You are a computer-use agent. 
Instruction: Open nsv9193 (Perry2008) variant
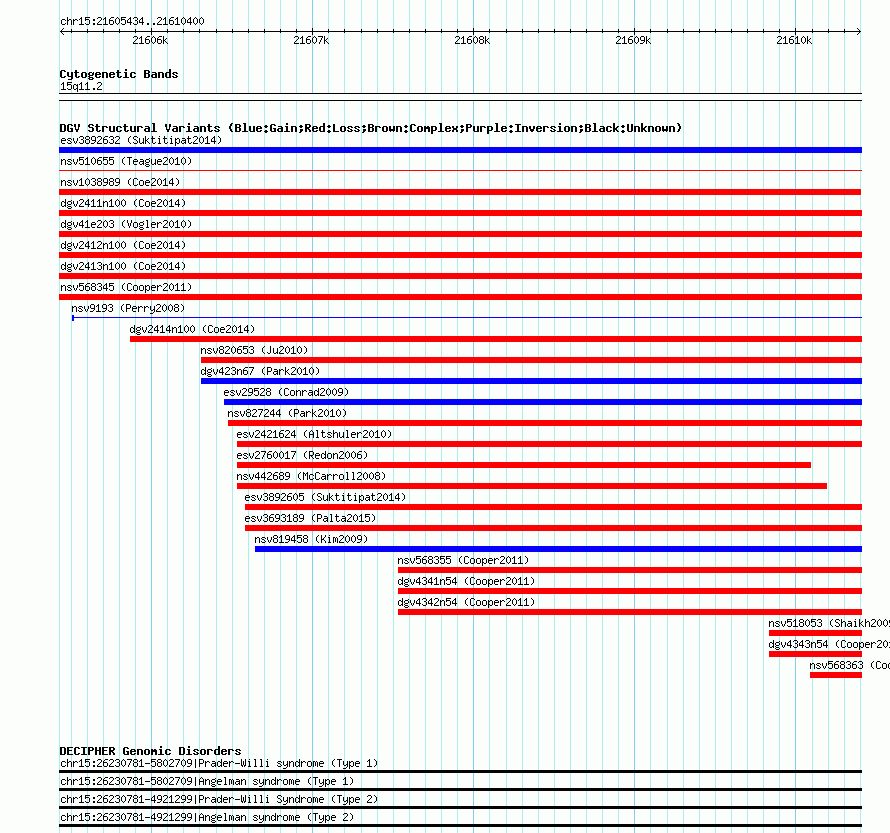[x=128, y=308]
